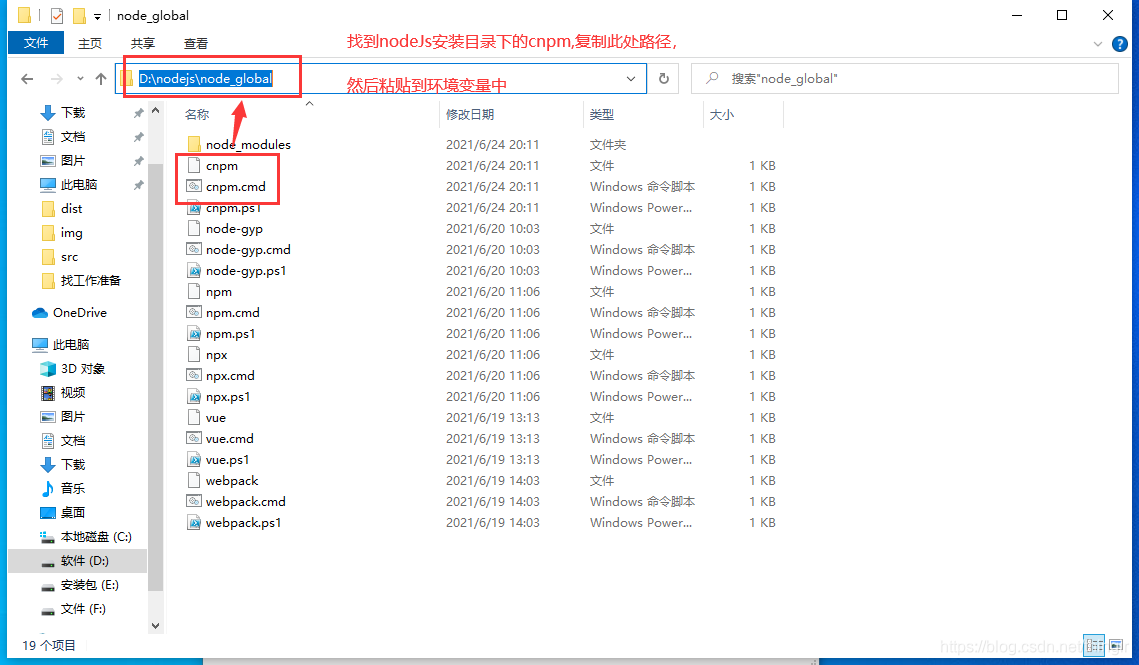
Task: Open 找工作准备 folder in sidebar
Action: tap(90, 281)
